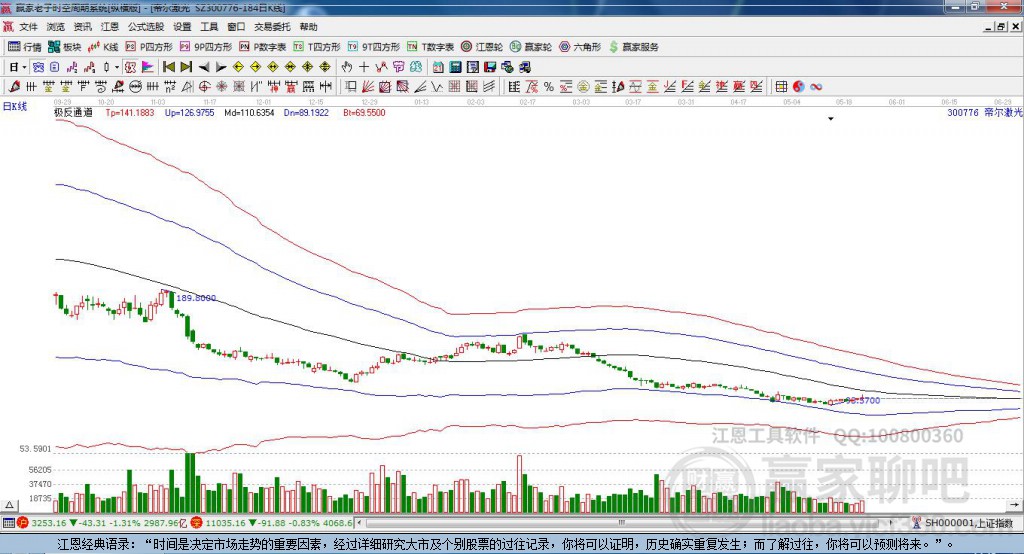Open the 公式选股 menu

(146, 27)
